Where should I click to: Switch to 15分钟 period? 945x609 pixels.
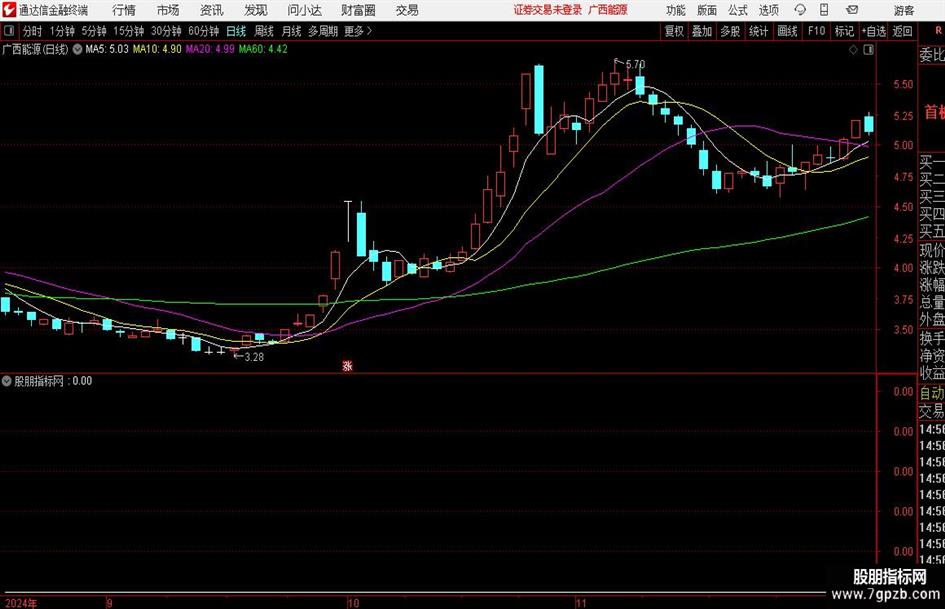pos(129,31)
